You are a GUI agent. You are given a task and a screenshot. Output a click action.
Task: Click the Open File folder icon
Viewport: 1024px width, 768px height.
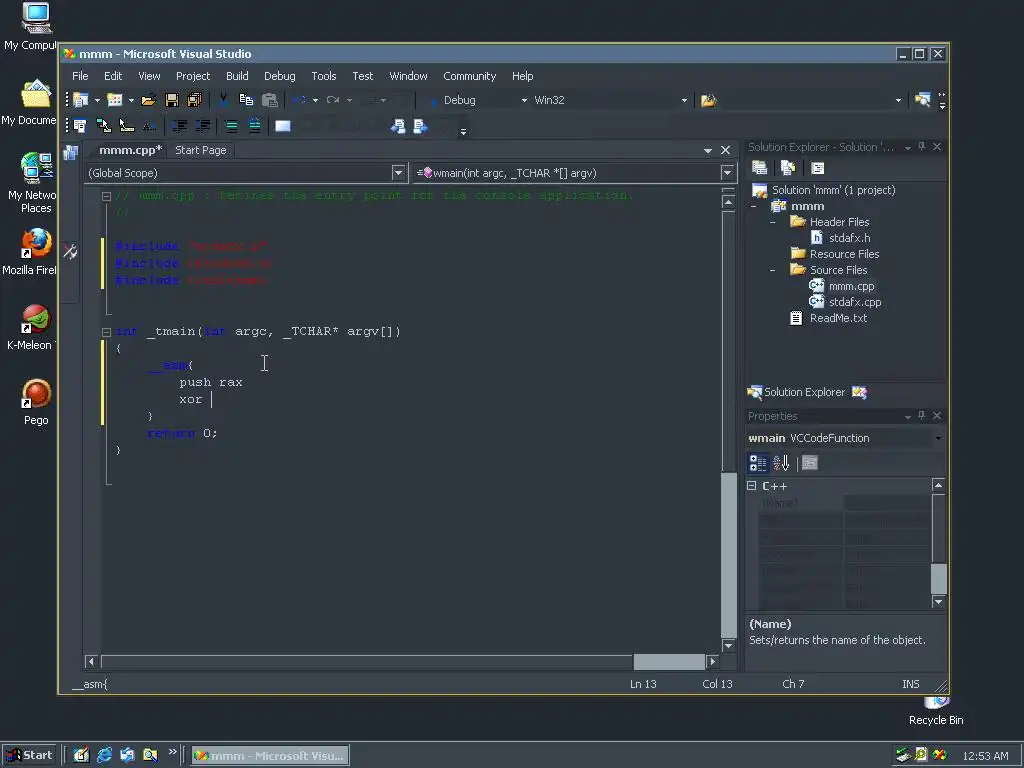(148, 100)
